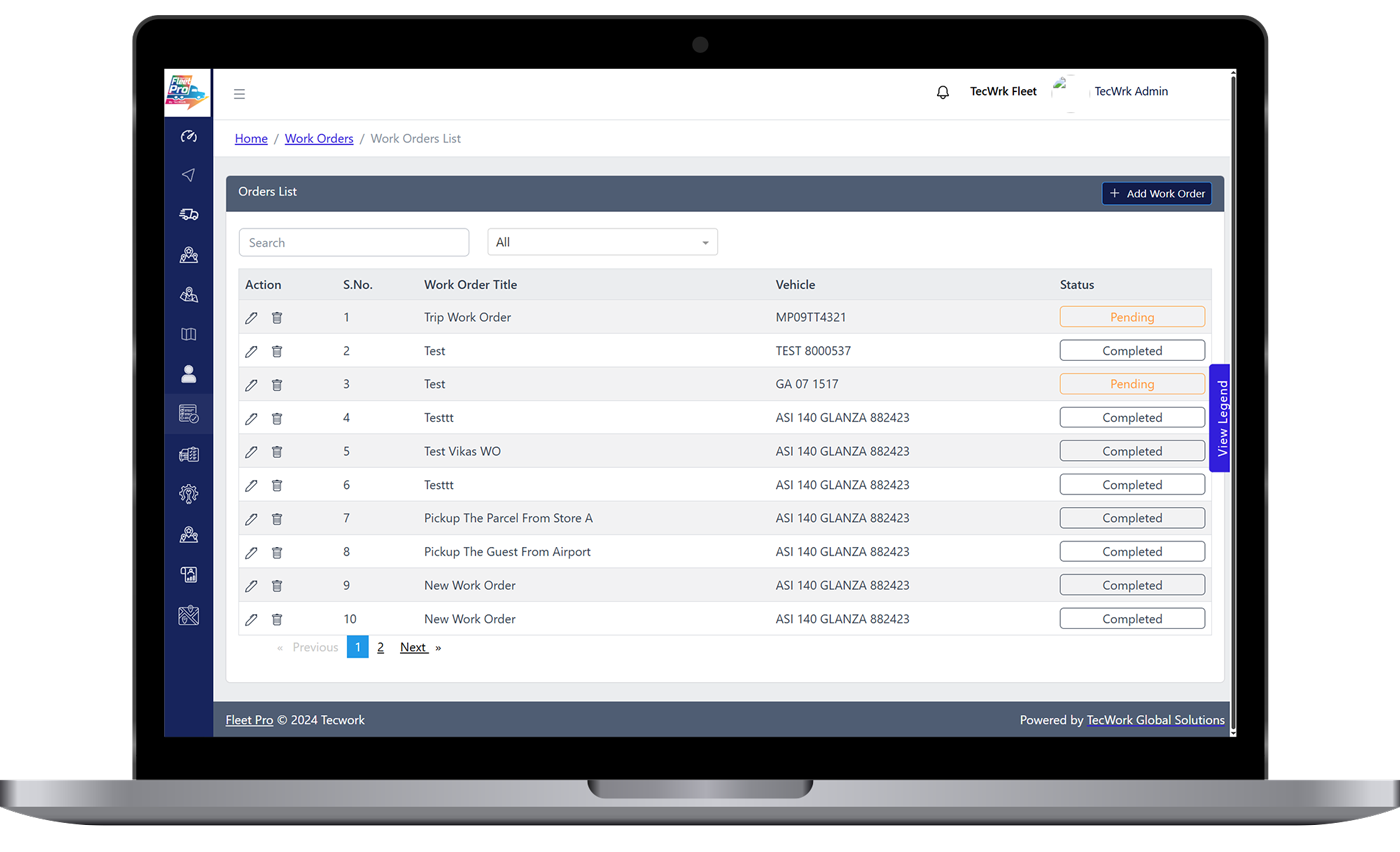Select the work orders checklist icon in sidebar
Viewport: 1400px width, 852px height.
point(189,414)
